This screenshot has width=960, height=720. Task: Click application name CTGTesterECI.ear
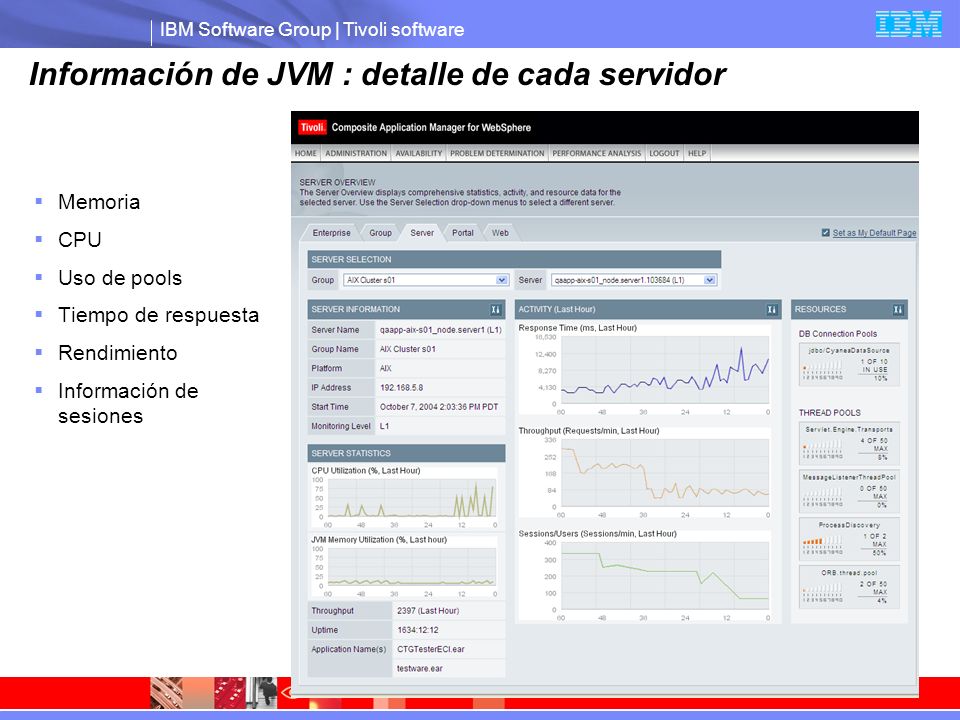pyautogui.click(x=430, y=649)
